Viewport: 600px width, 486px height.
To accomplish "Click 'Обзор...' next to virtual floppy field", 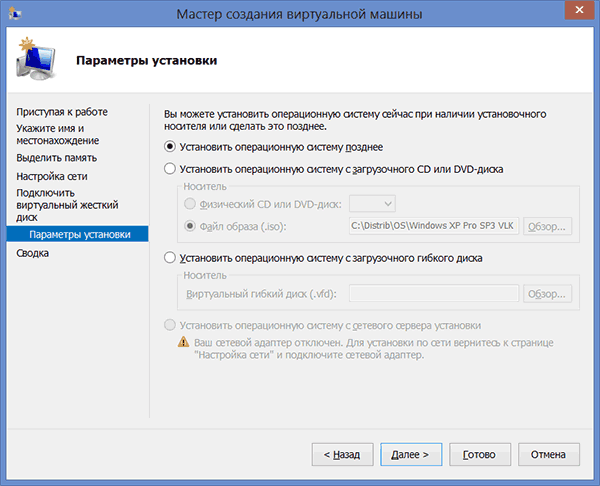I will coord(547,294).
